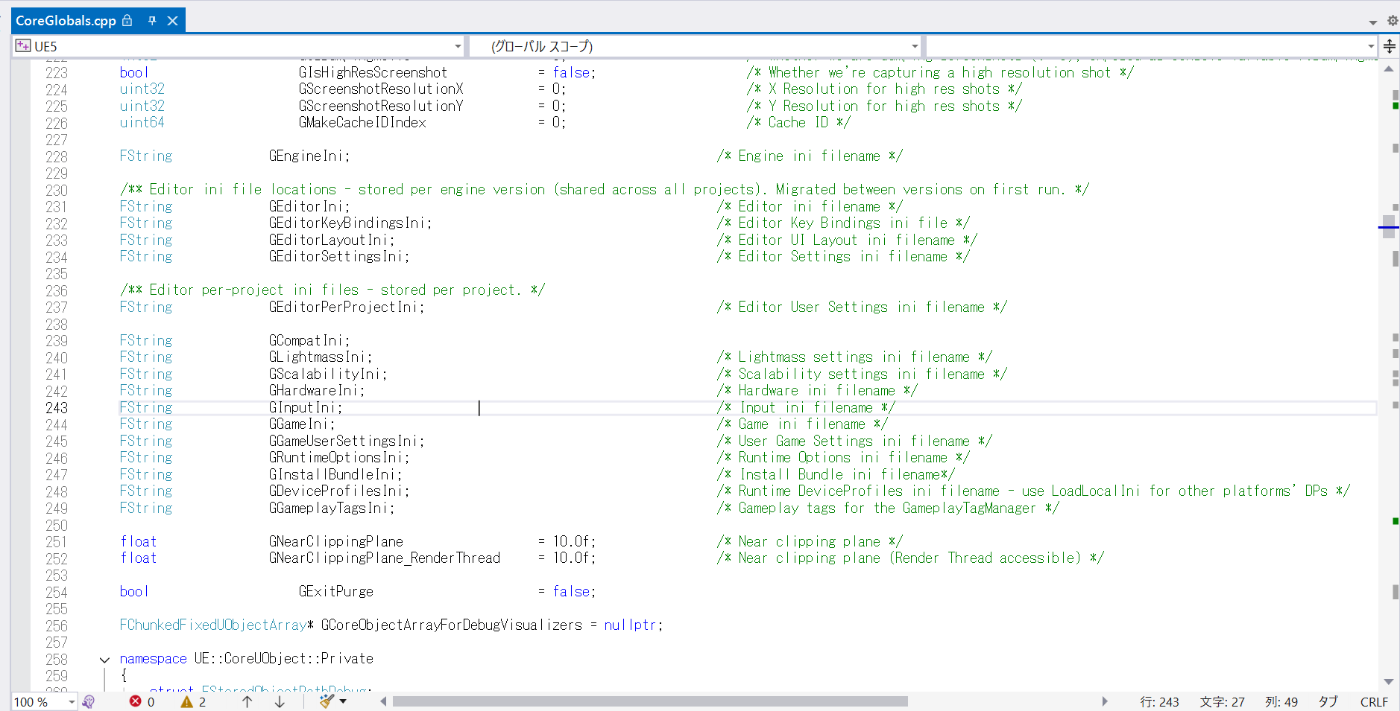Click horizontal scrollbar left arrow
The width and height of the screenshot is (1400, 711).
(x=384, y=702)
